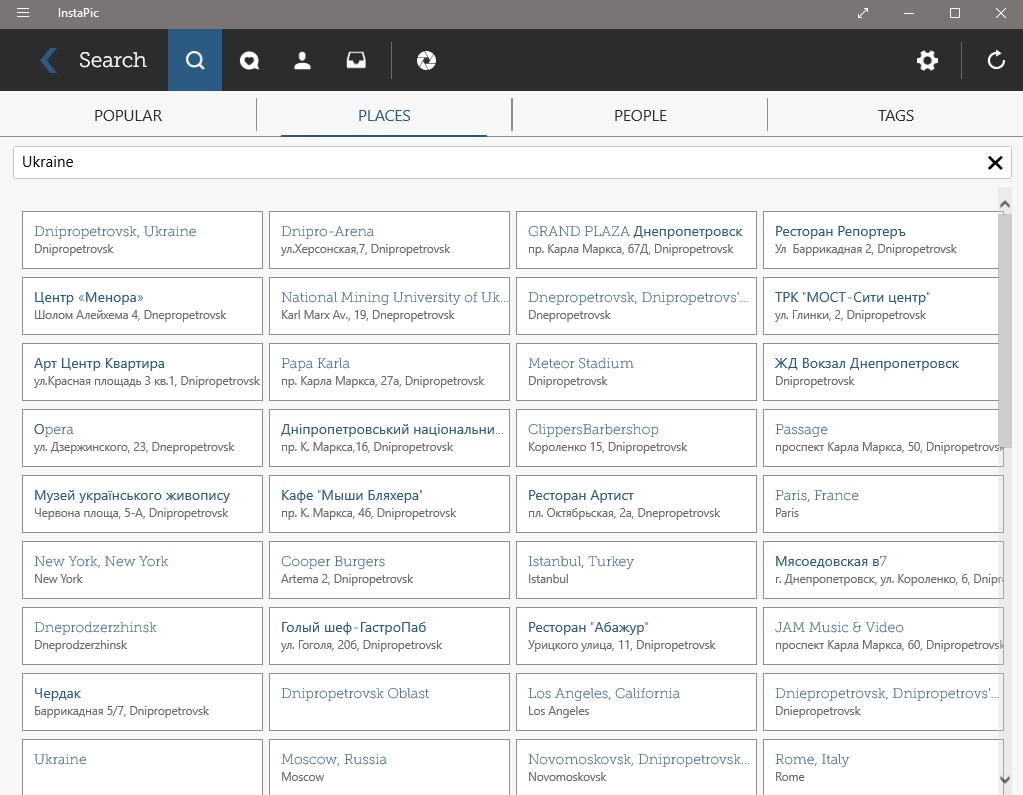
Task: Select ТРК "МОСТ-Сити центр" place
Action: click(881, 306)
